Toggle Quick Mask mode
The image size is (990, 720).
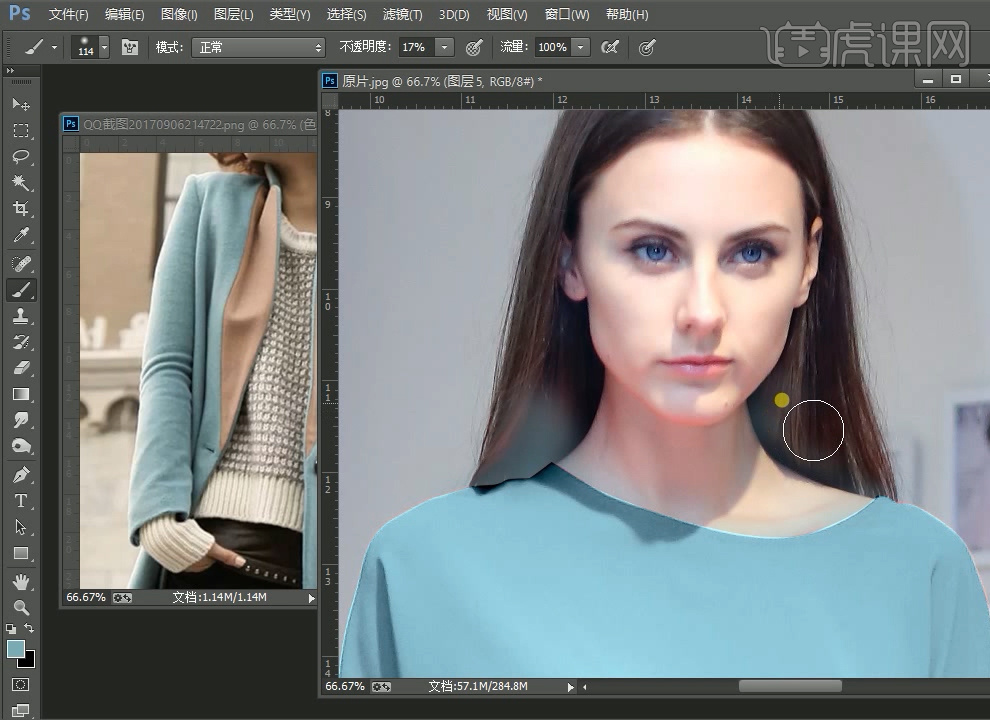coord(20,685)
